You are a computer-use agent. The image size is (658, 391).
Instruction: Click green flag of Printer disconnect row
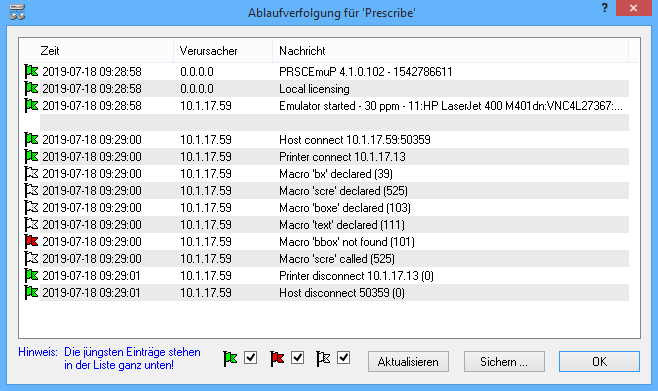(31, 275)
